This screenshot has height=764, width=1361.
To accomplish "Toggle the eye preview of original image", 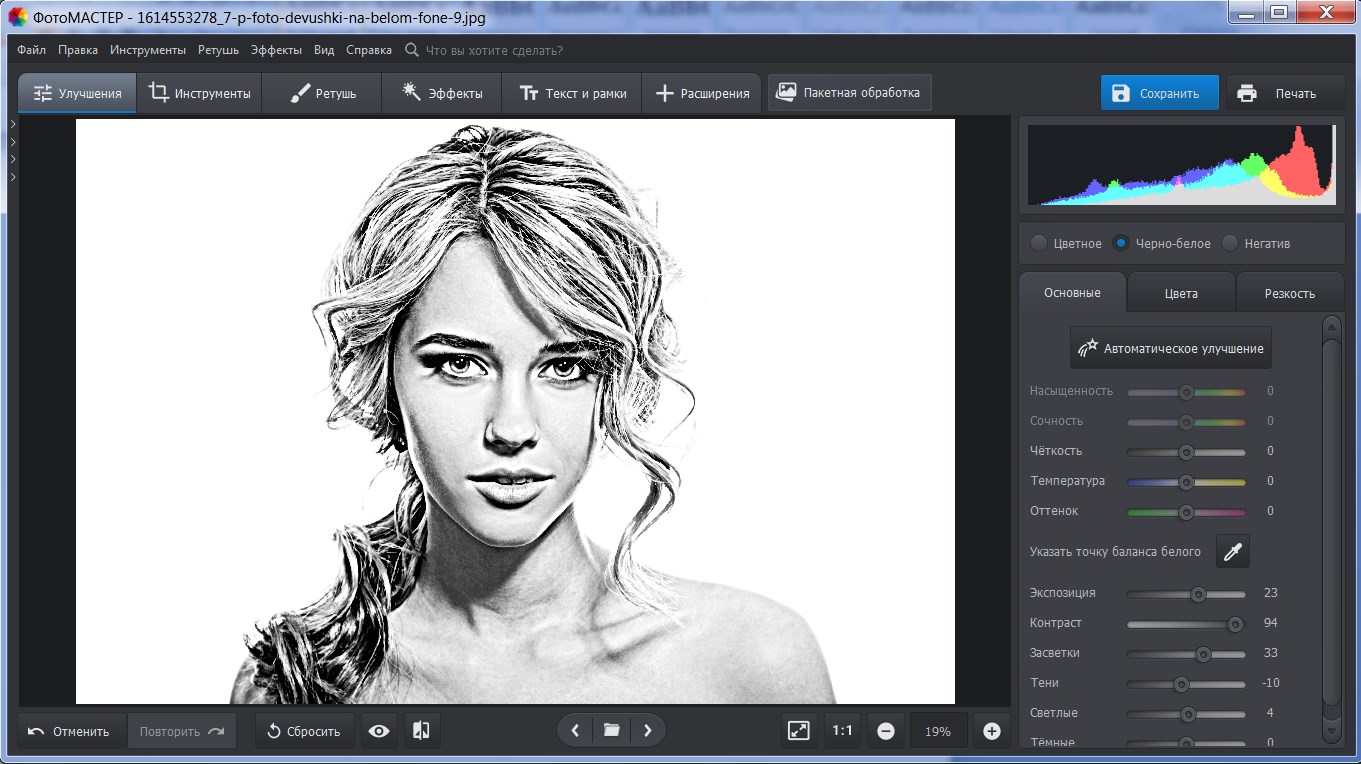I will point(379,731).
